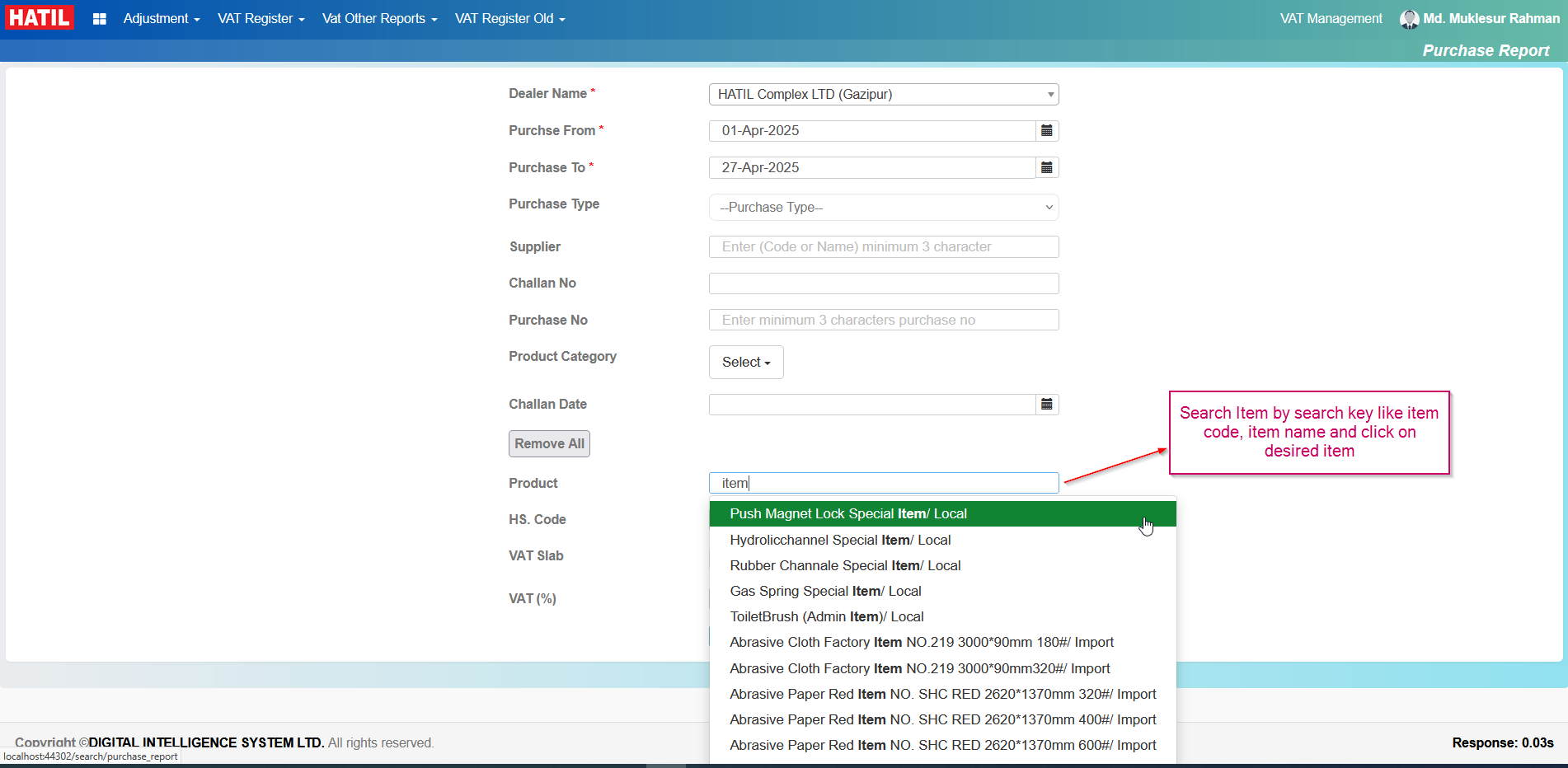Click the Challan Date input field
The image size is (1568, 768).
pos(872,405)
